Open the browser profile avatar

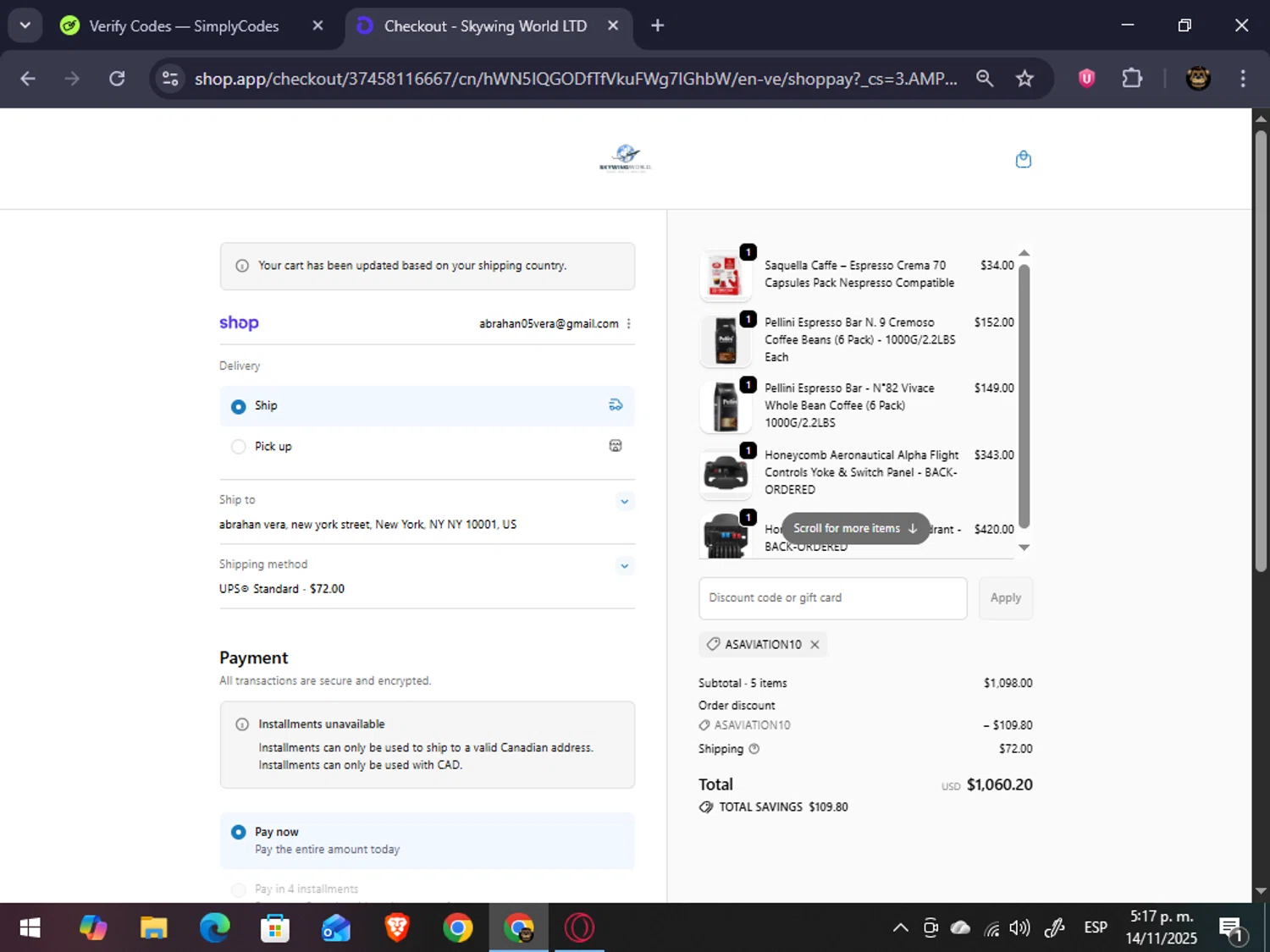click(1197, 79)
